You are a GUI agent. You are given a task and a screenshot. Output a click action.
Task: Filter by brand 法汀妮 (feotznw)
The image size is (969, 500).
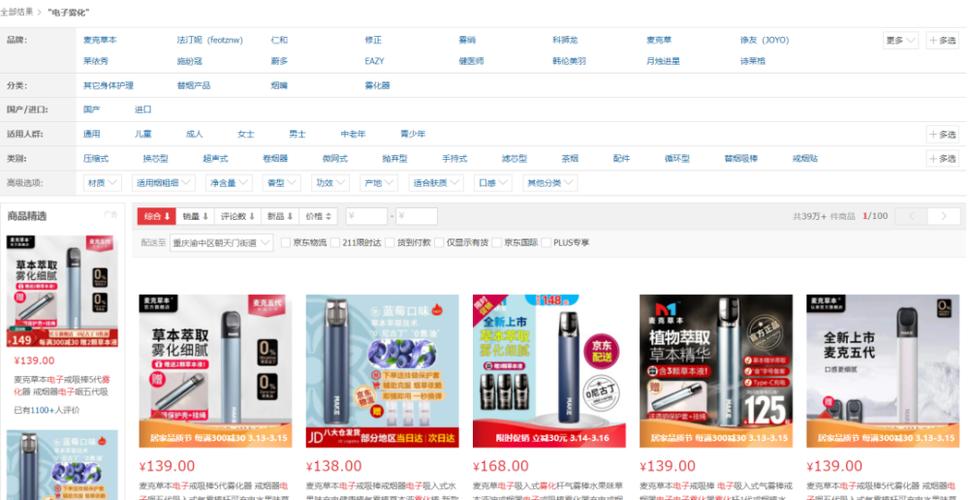coord(210,40)
